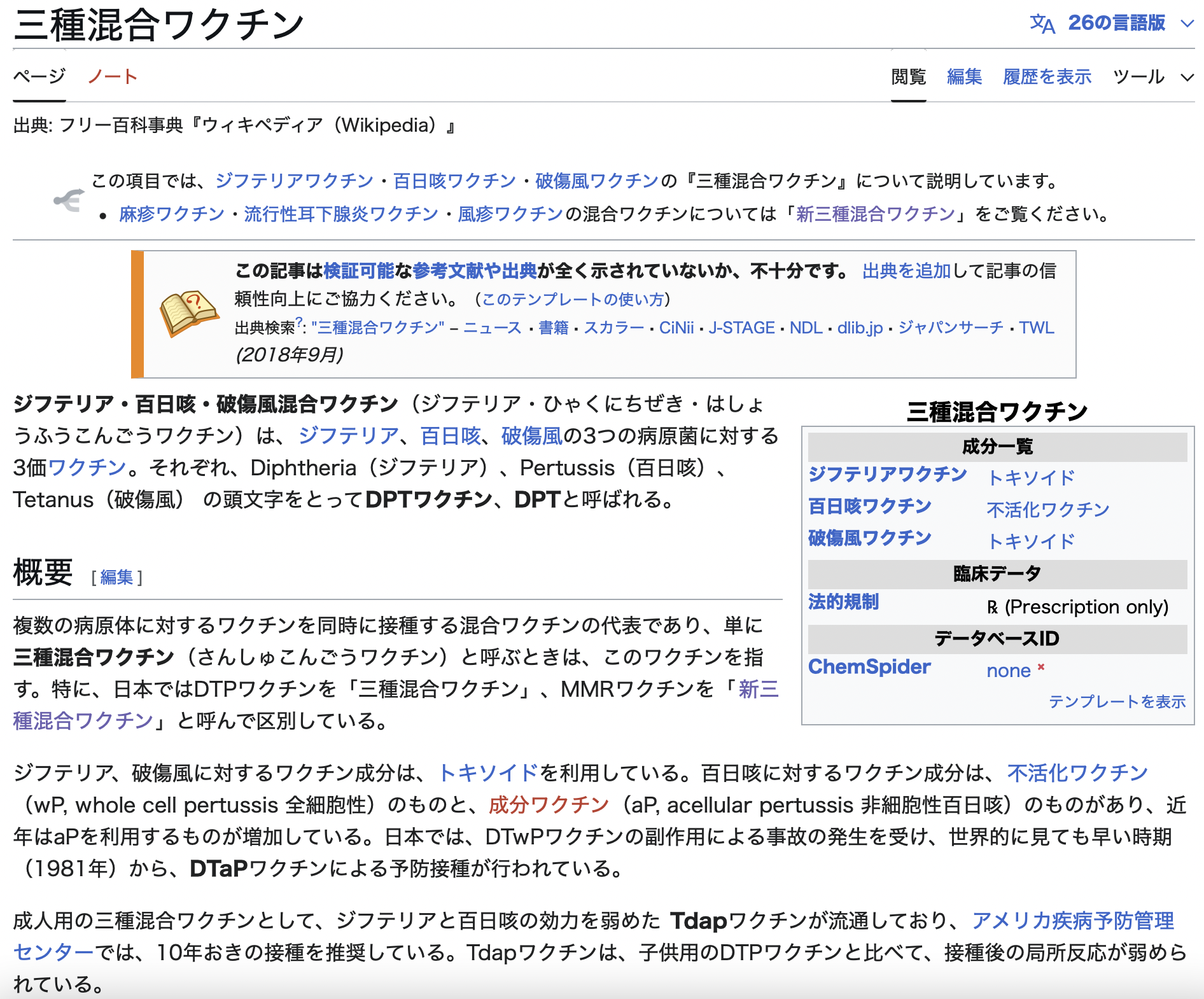
Task: Click the J-STAGE source link
Action: (x=741, y=328)
